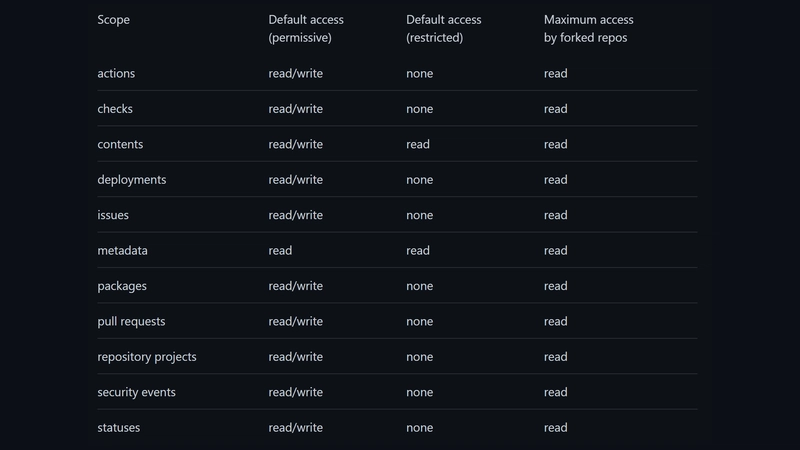Click the restricted 'read' value for contents
This screenshot has width=800, height=450.
(x=418, y=145)
